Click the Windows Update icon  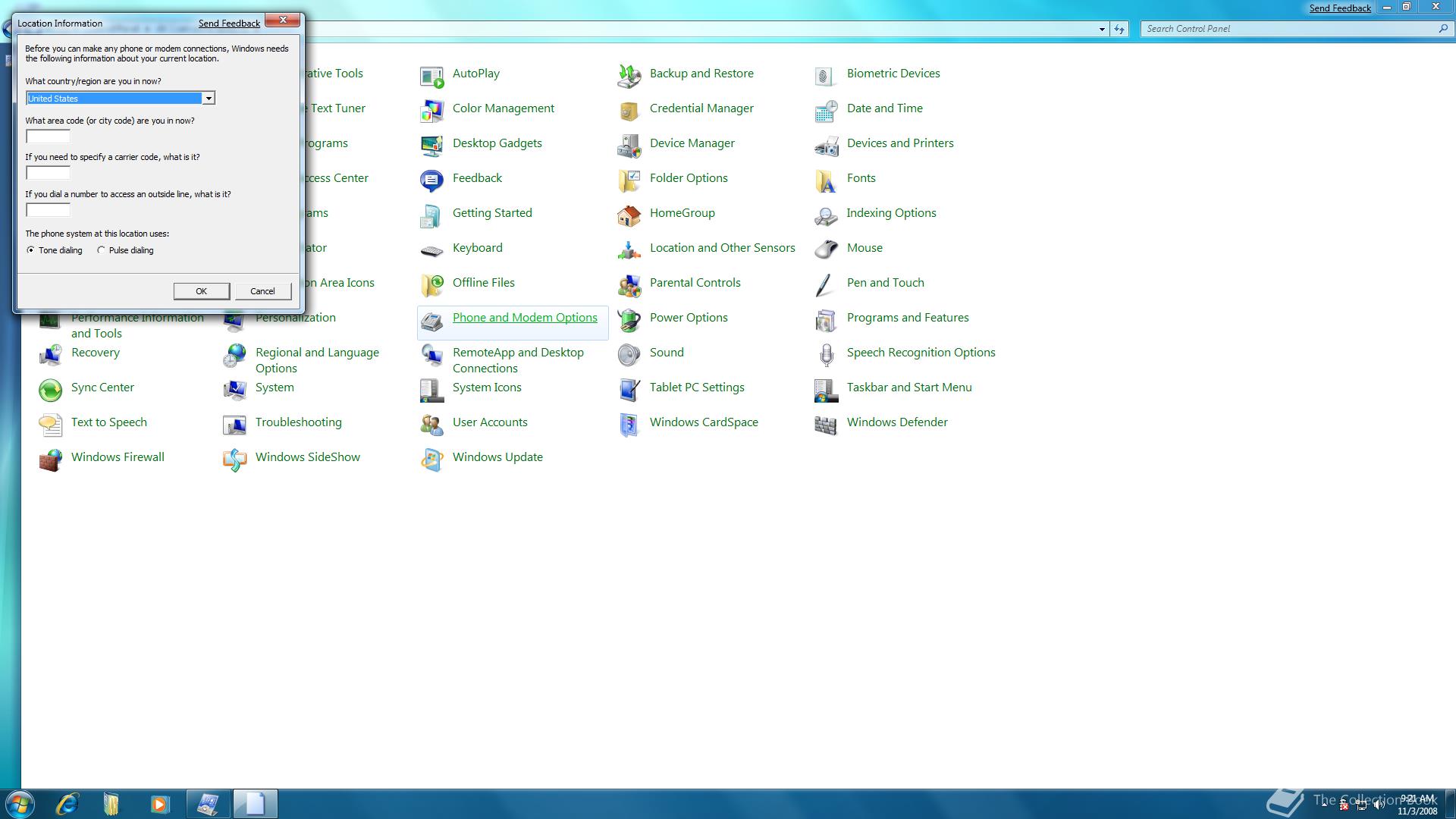click(x=431, y=460)
